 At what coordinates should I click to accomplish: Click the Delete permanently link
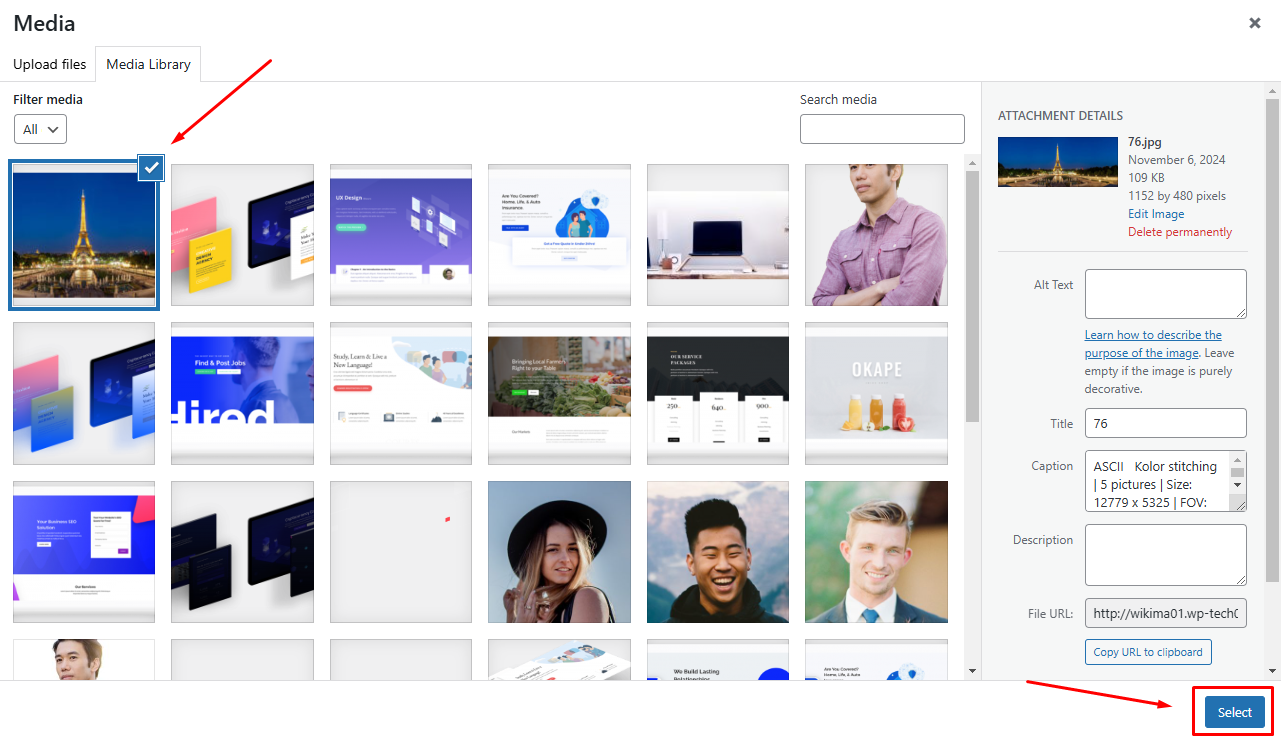tap(1180, 232)
